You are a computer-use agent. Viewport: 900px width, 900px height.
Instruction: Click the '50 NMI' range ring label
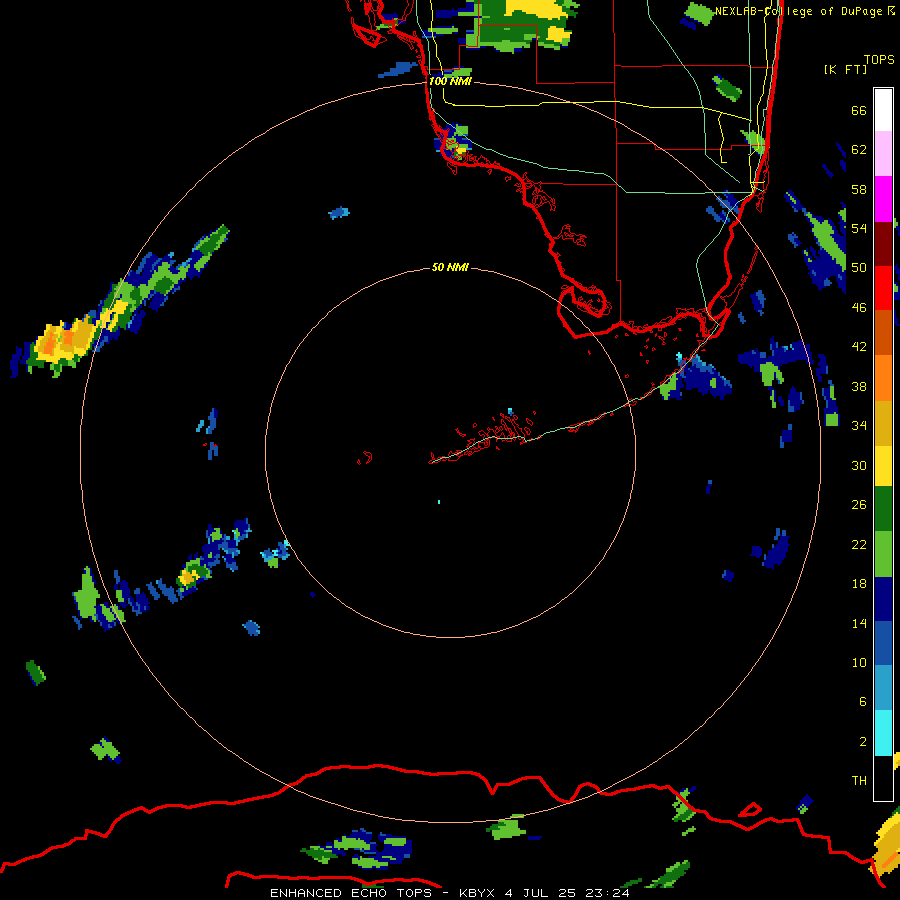pos(450,267)
